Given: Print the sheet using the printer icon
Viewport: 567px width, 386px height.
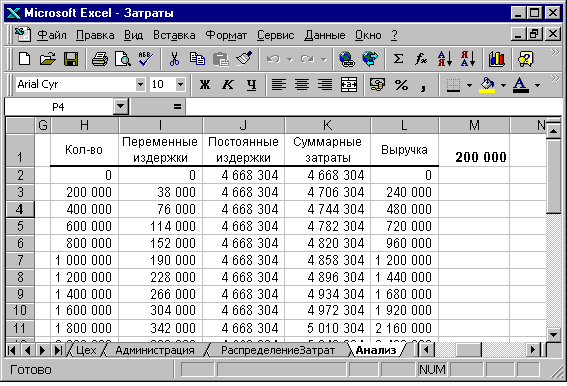Looking at the screenshot, I should (99, 59).
